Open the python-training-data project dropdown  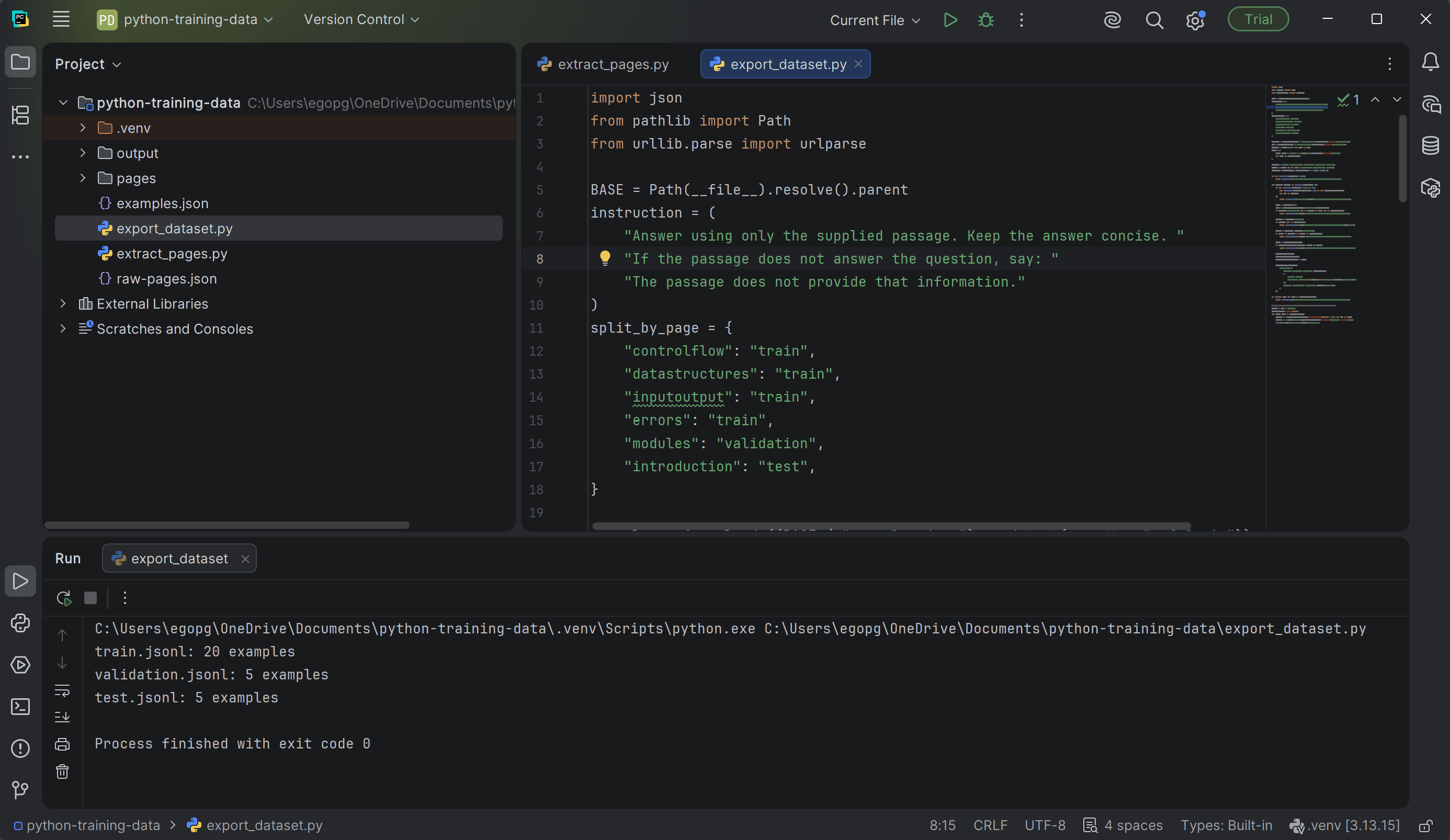pos(185,19)
